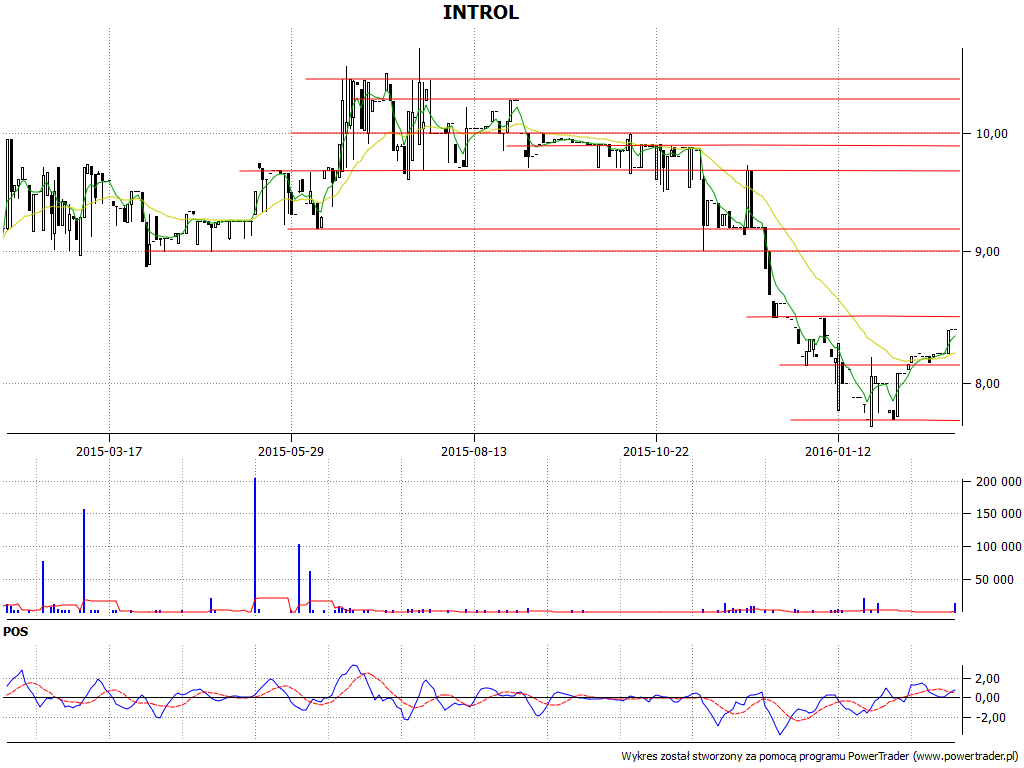
Task: Select the 2015-10-22 date label
Action: [x=656, y=451]
